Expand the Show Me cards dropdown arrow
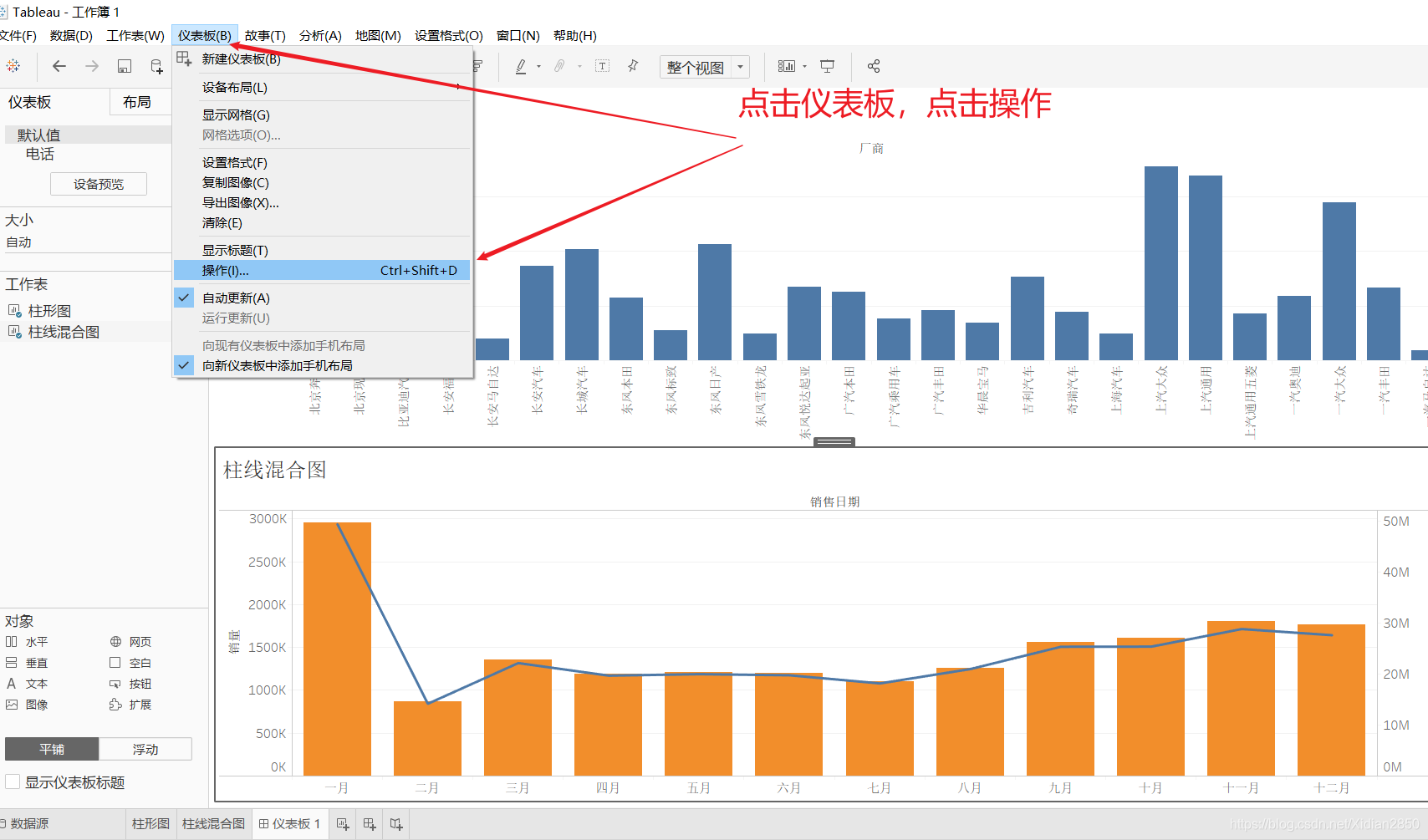 click(x=804, y=66)
